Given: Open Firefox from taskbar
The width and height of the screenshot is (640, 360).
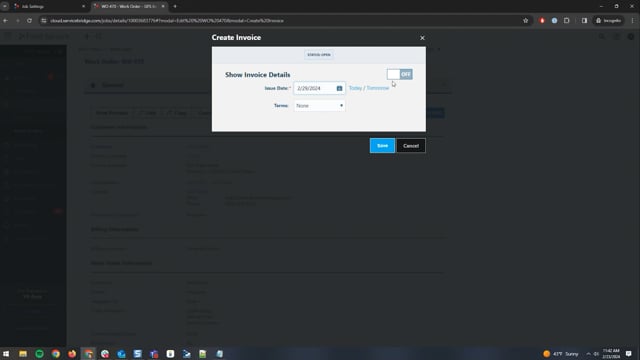Looking at the screenshot, I should pyautogui.click(x=72, y=354).
